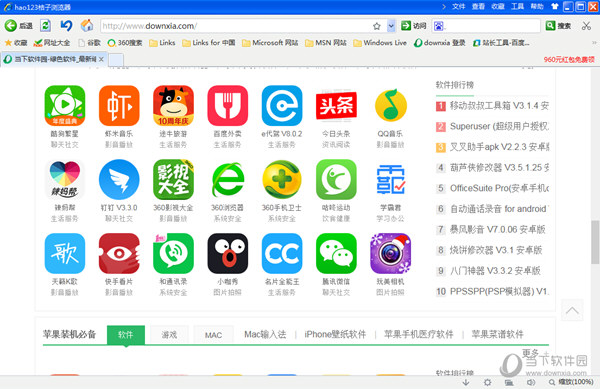Click the shirt skin icon in title bar

(554, 7)
